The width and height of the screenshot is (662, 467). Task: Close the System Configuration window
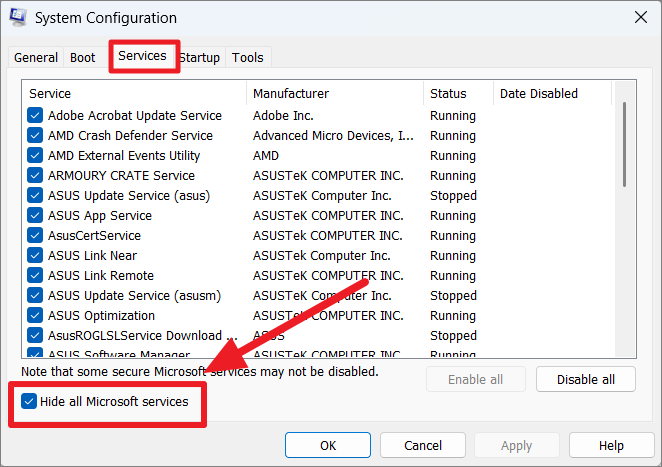[640, 18]
